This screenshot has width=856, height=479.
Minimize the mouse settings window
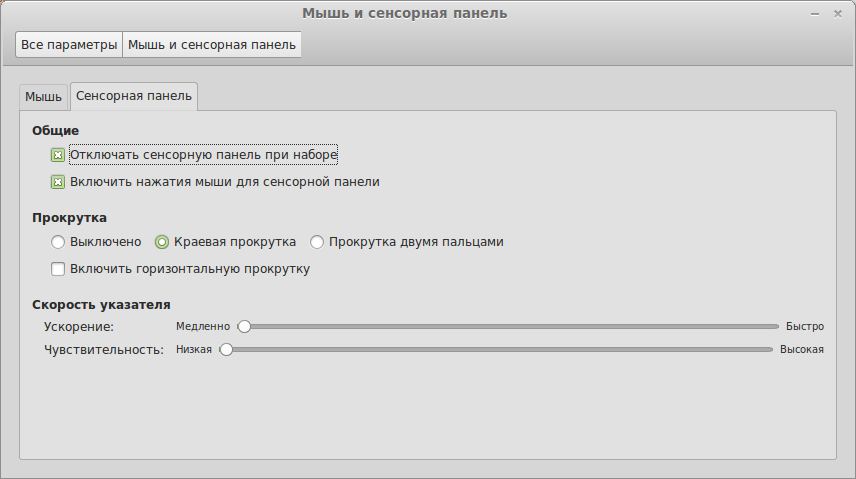(815, 14)
